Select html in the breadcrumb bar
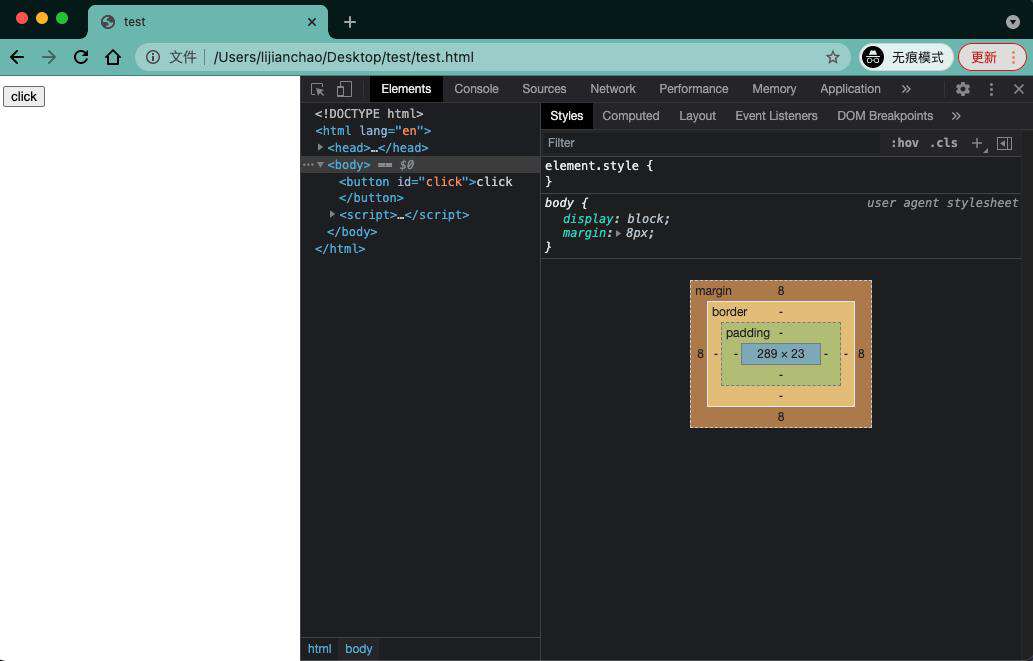This screenshot has width=1033, height=661. pos(320,648)
